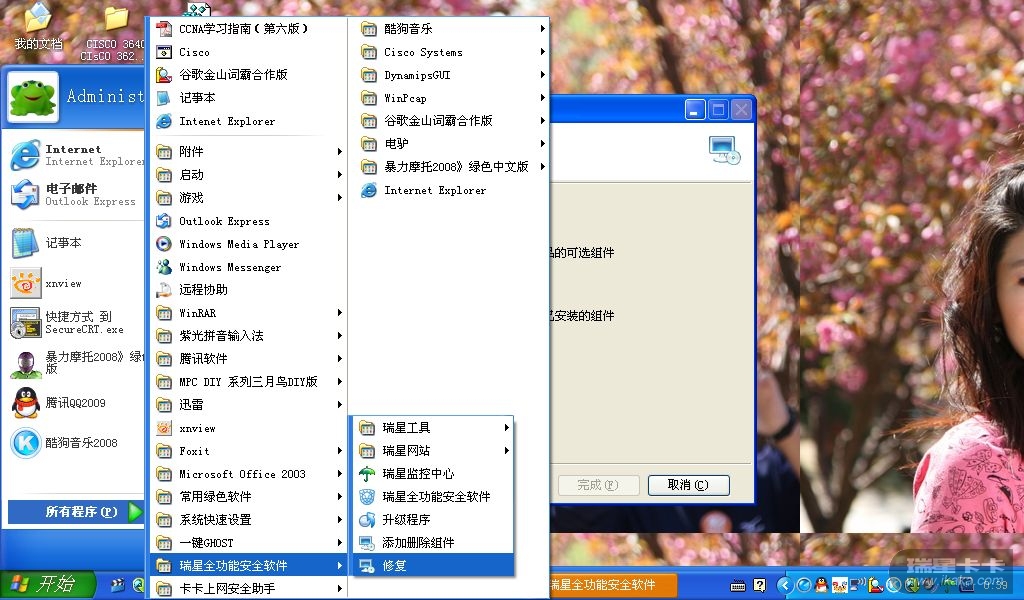Click the help question mark tray icon
The width and height of the screenshot is (1024, 600).
click(760, 586)
